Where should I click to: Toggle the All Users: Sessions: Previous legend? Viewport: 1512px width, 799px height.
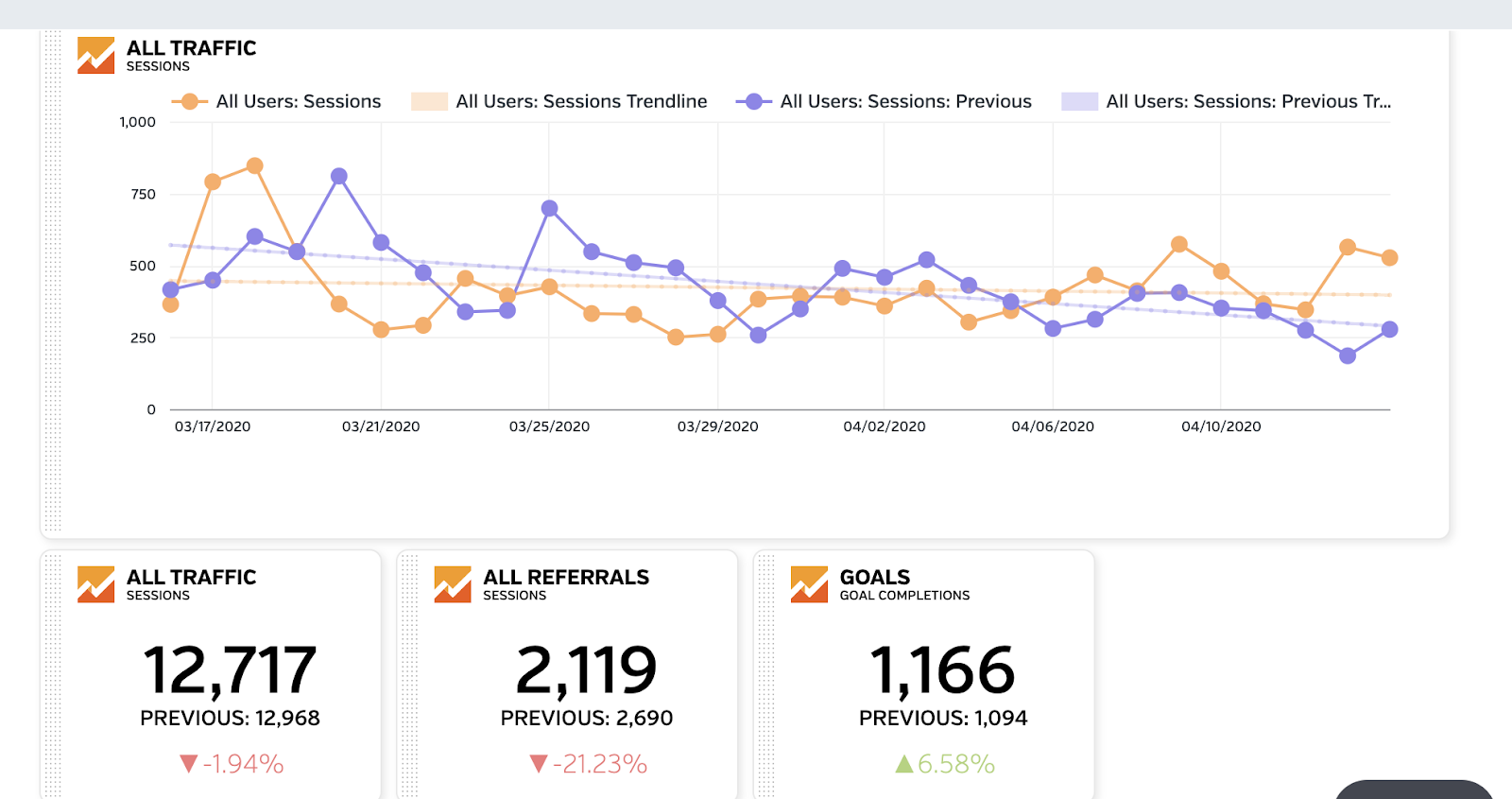point(884,101)
